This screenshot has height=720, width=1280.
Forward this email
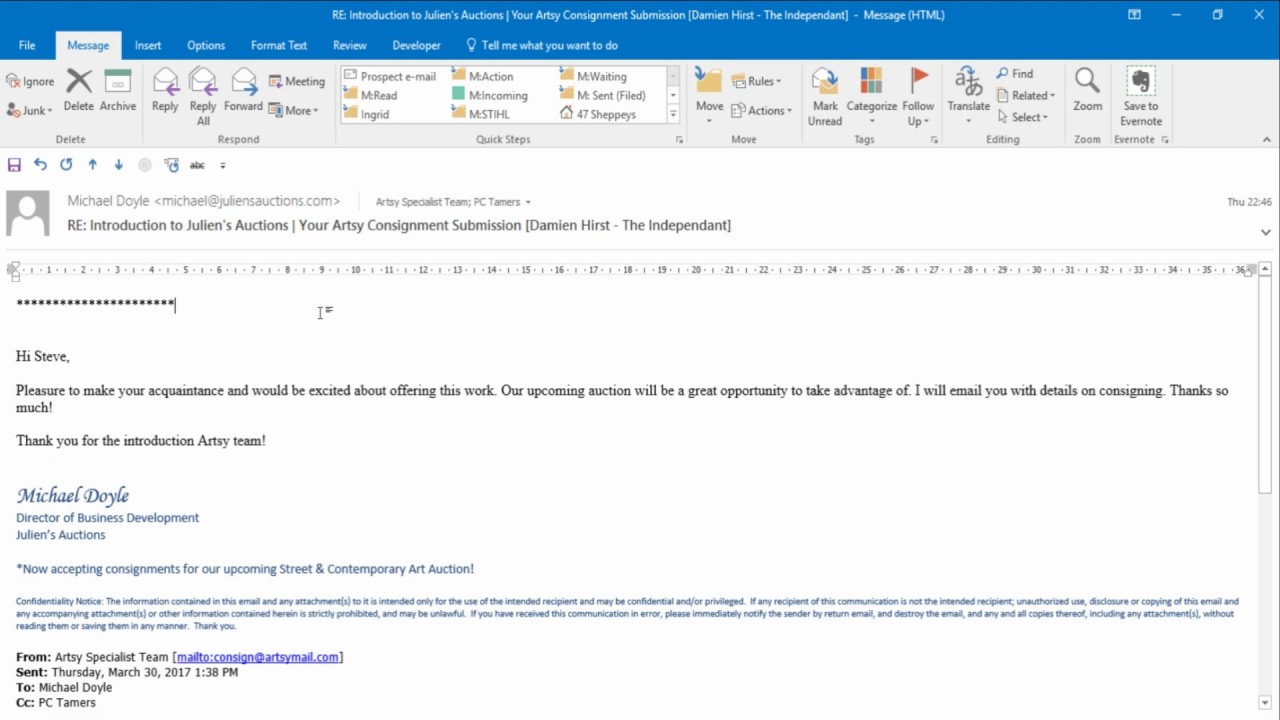[243, 91]
